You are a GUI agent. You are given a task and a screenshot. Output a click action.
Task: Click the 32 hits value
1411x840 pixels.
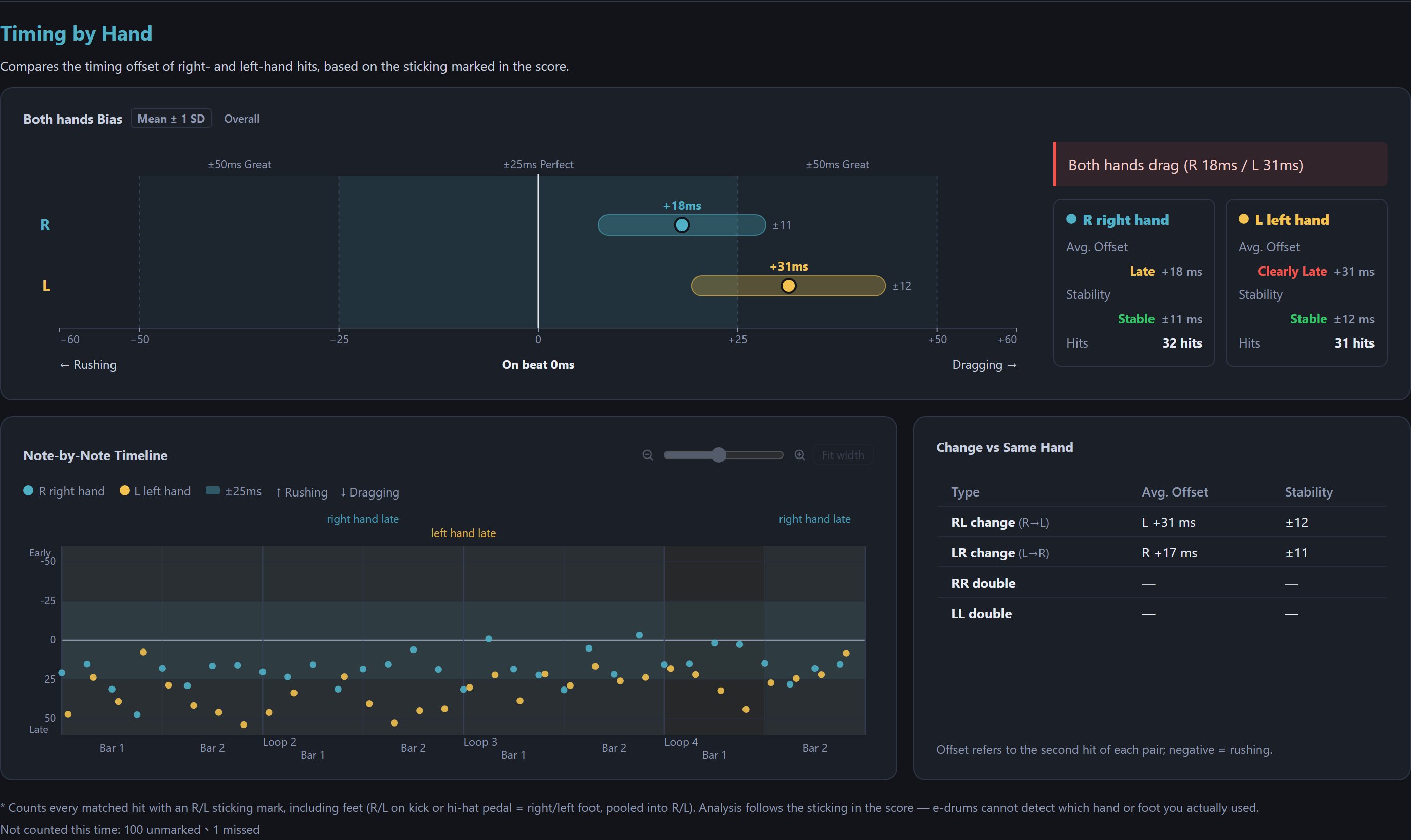click(x=1182, y=343)
